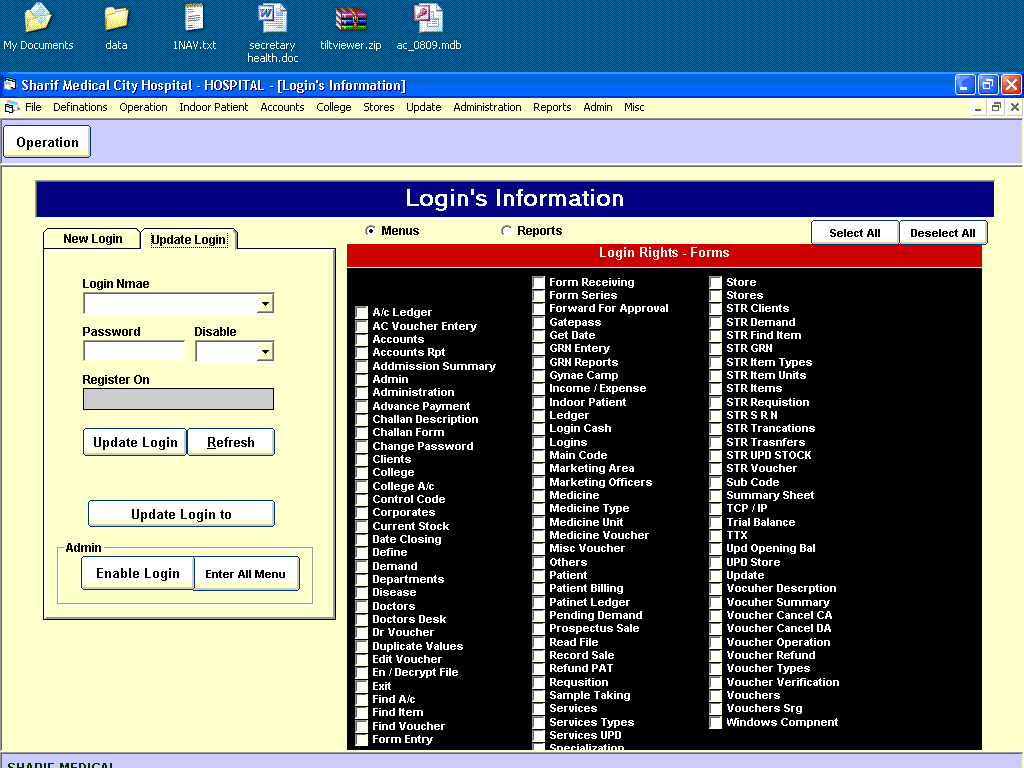
Task: Open the File menu
Action: (x=33, y=107)
